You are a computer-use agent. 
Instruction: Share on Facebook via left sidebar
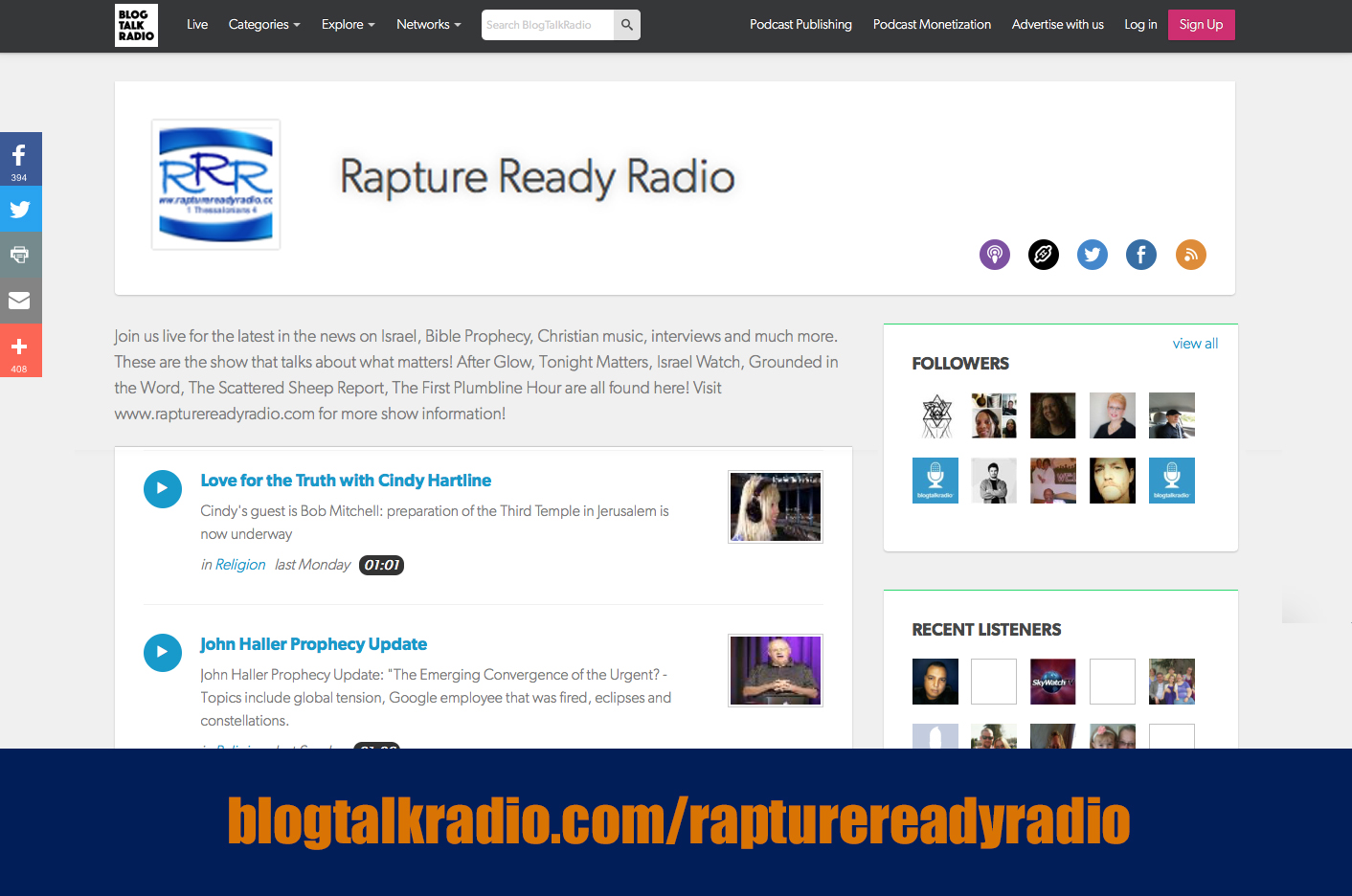(20, 158)
